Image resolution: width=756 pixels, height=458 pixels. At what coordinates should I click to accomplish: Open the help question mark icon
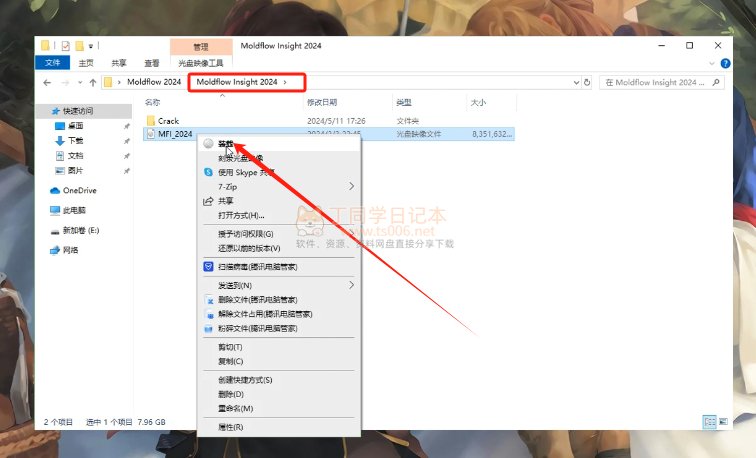(x=725, y=63)
